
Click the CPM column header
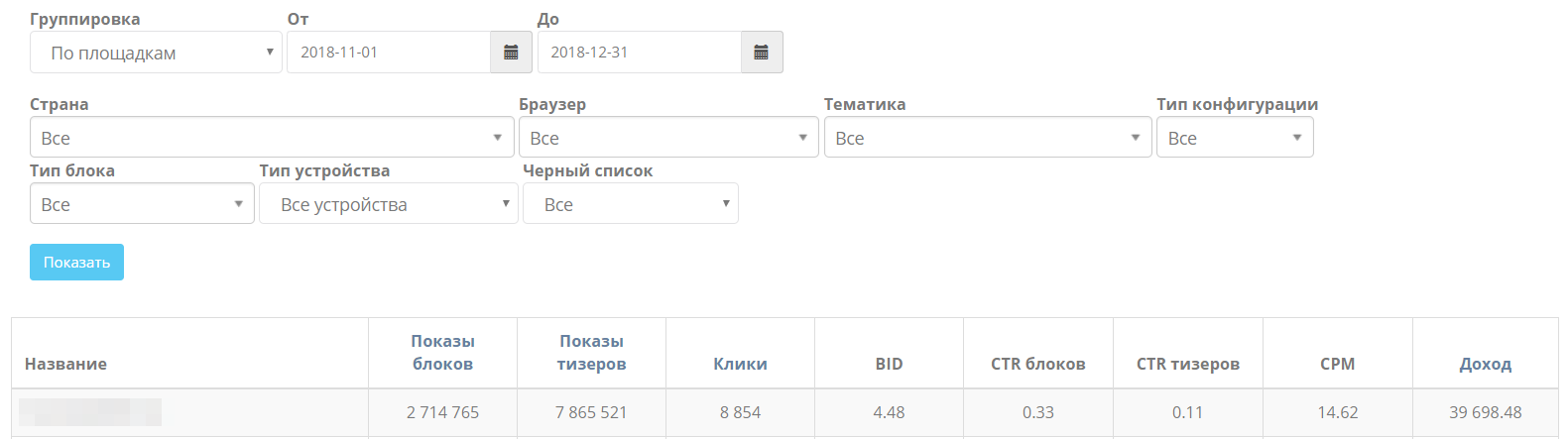1337,364
